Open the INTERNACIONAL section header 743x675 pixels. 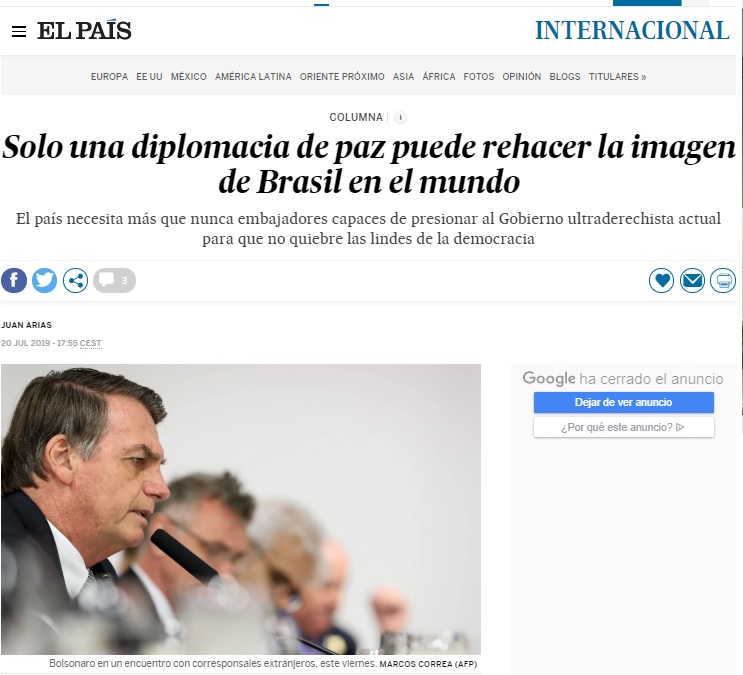632,31
